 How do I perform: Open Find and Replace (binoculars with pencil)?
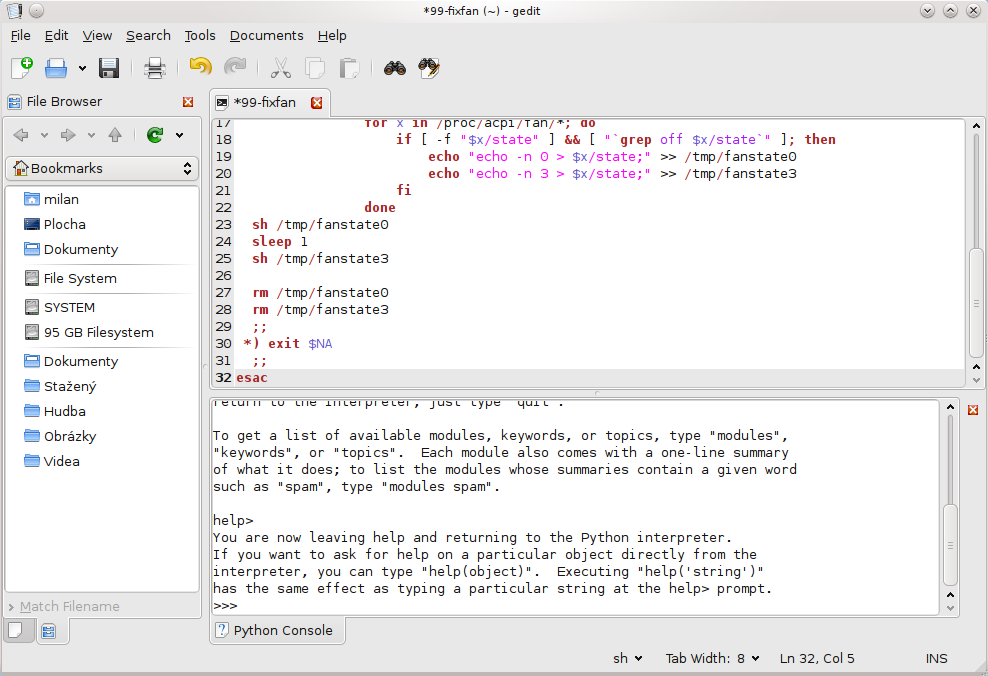point(429,68)
